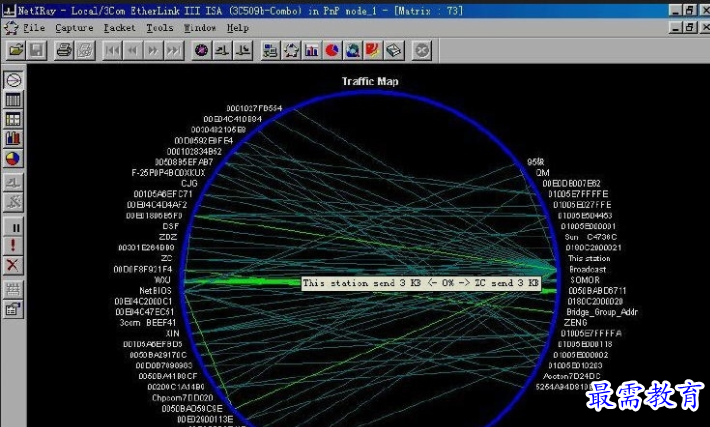
Task: Click the red X reset sidebar icon
Action: 14,265
